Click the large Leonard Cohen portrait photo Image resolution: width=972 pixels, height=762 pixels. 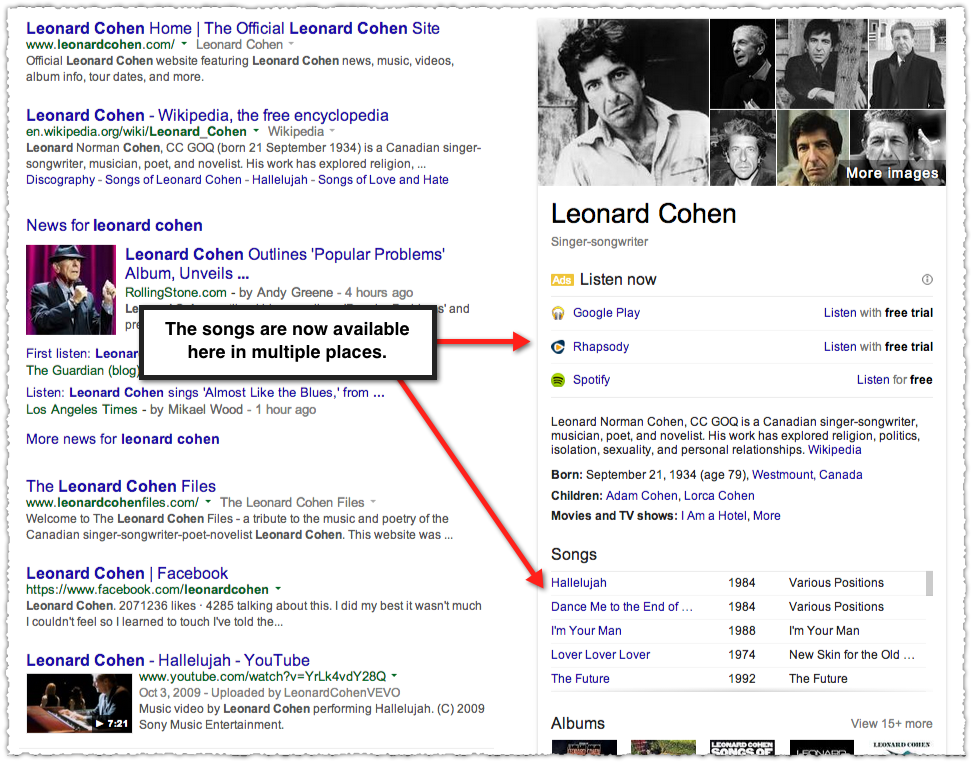point(623,102)
